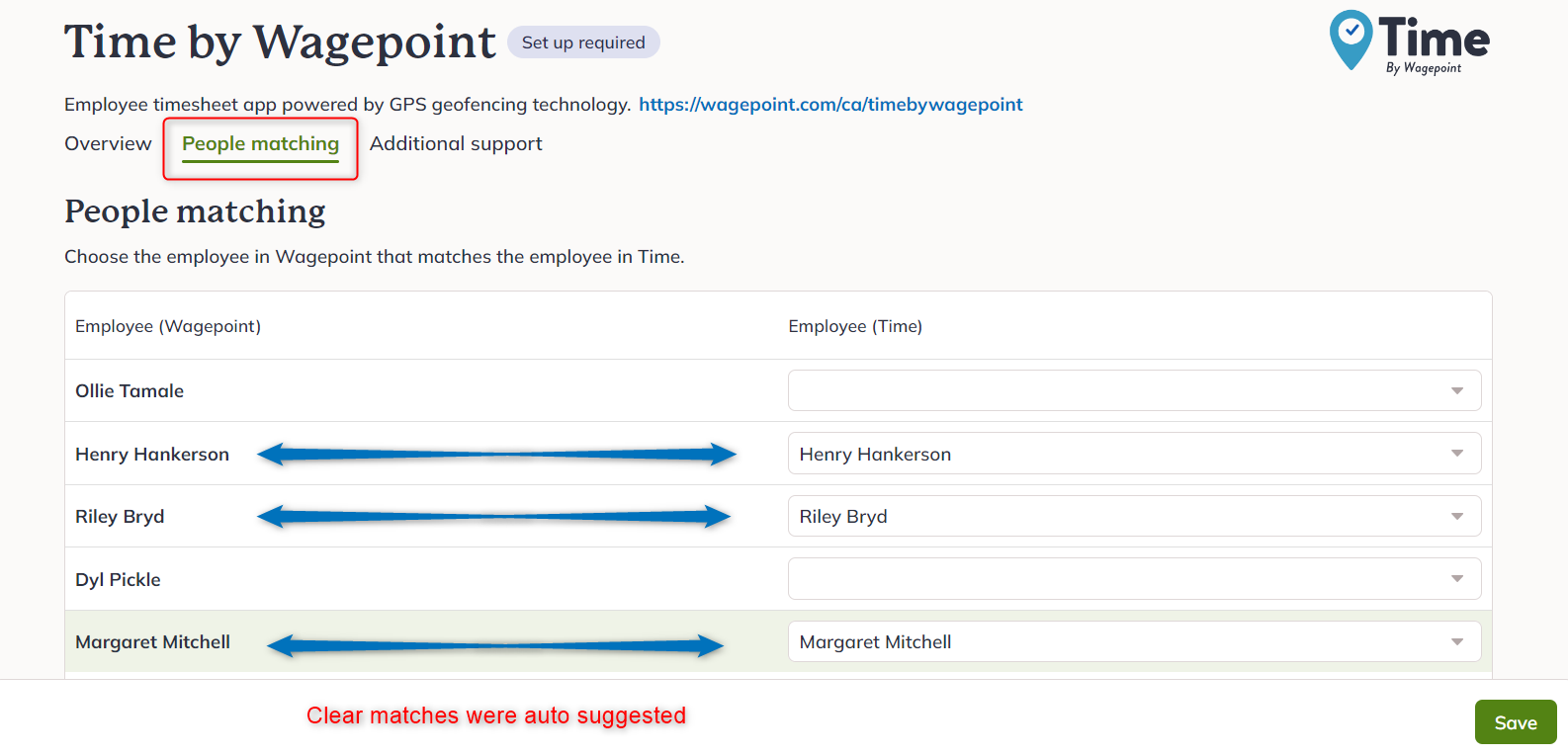
Task: Click the Employee (Wagepoint) column header
Action: 168,326
